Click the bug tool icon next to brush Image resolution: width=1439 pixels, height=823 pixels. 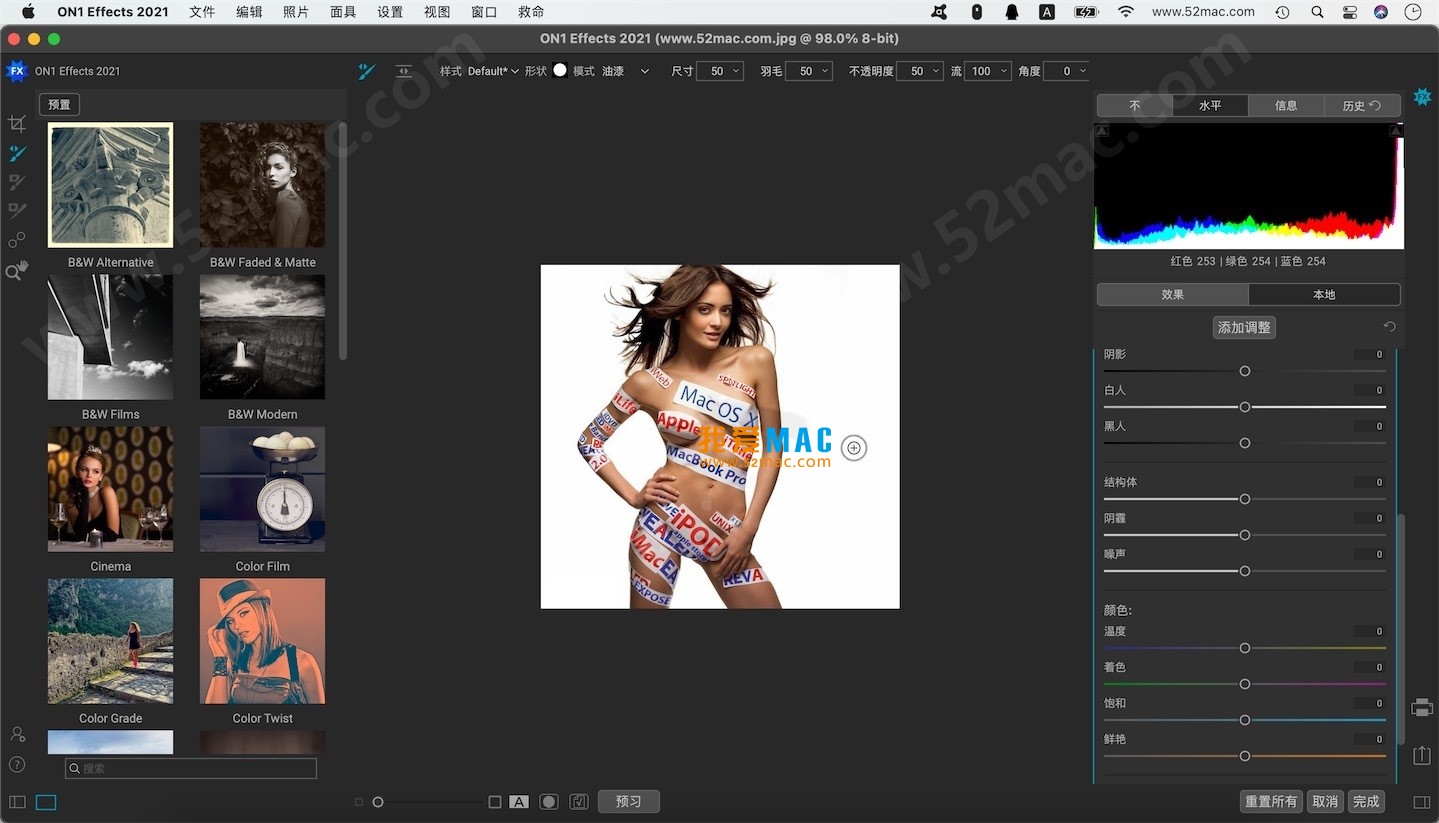404,71
